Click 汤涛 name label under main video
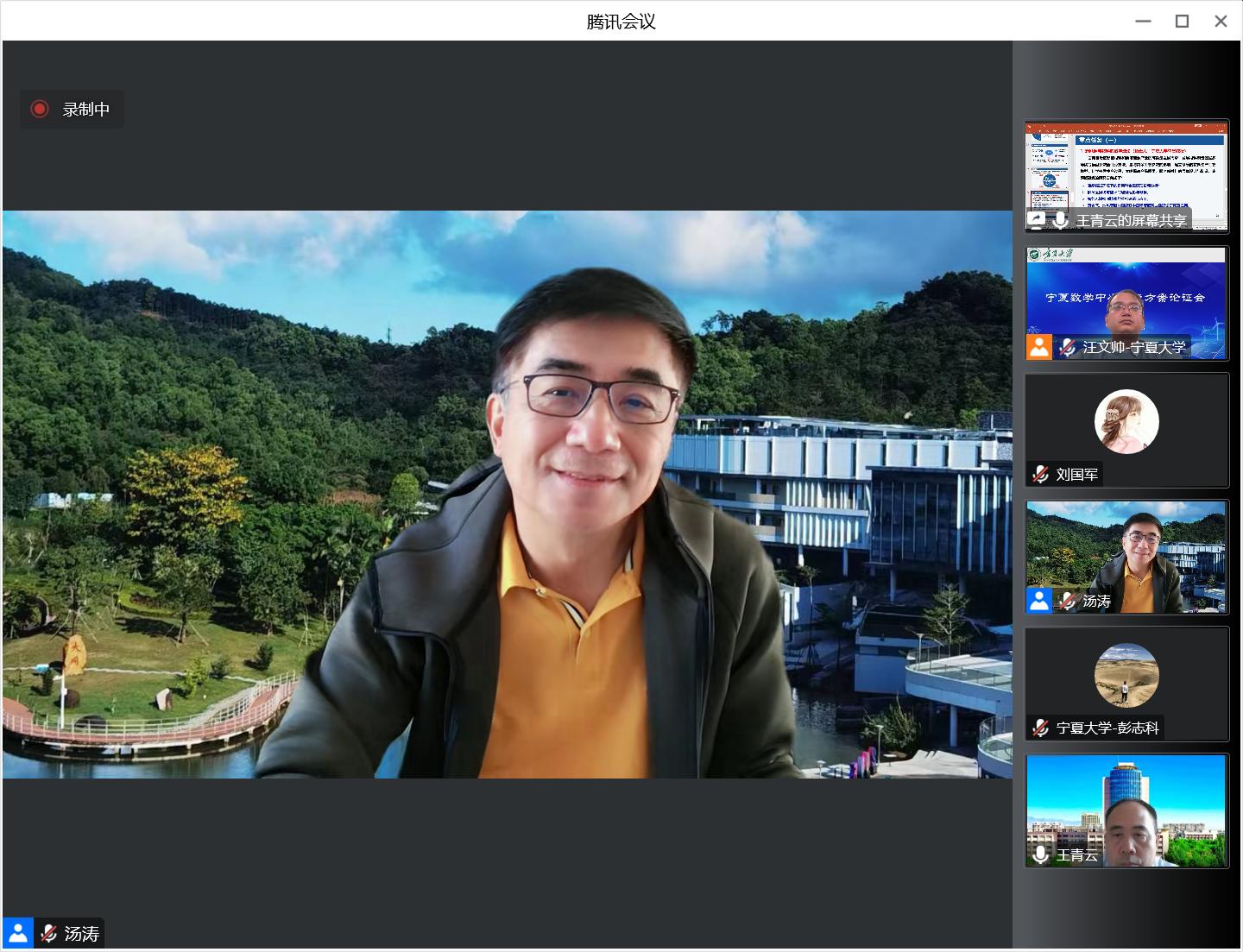The image size is (1243, 952). click(x=82, y=934)
